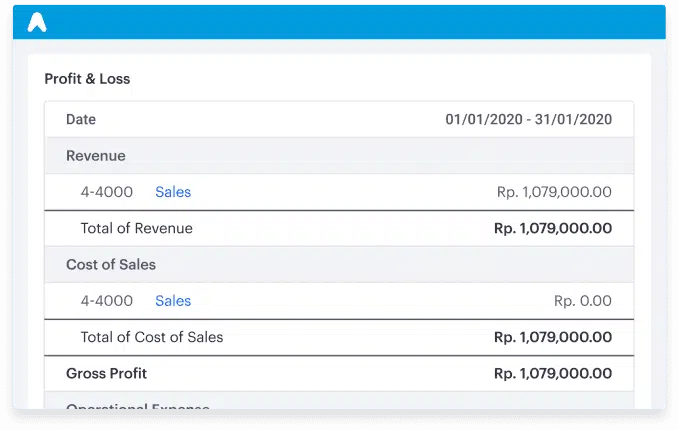Click the Total of Revenue label
The width and height of the screenshot is (679, 430).
(136, 228)
